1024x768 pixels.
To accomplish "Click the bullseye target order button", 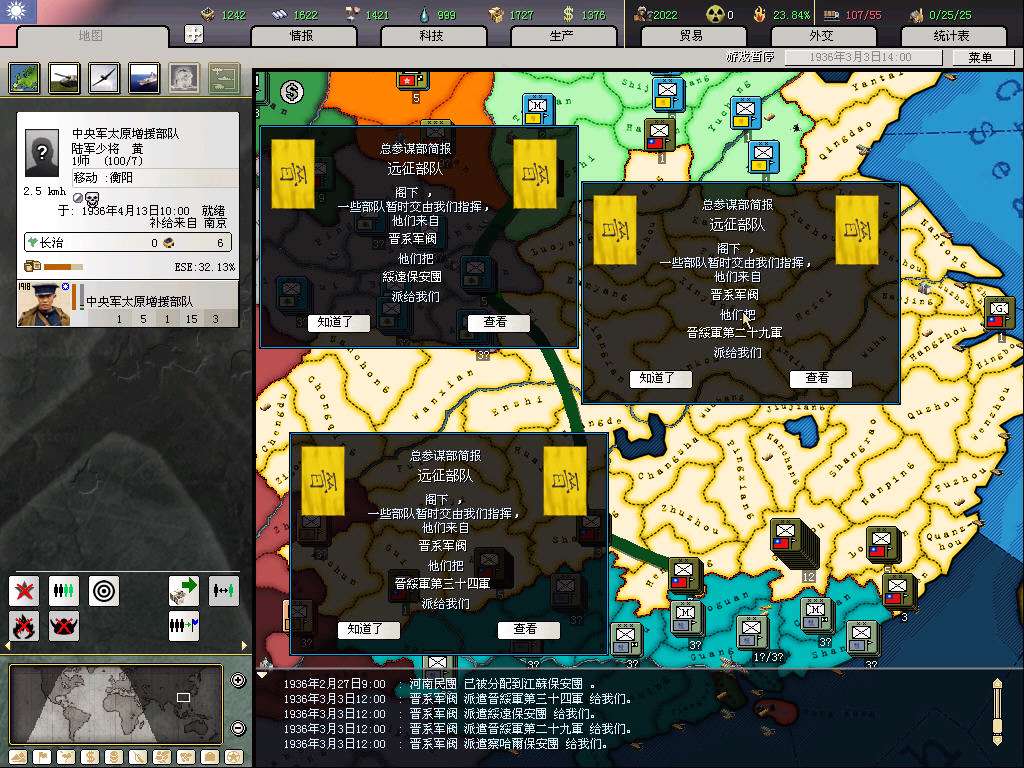I will click(104, 591).
